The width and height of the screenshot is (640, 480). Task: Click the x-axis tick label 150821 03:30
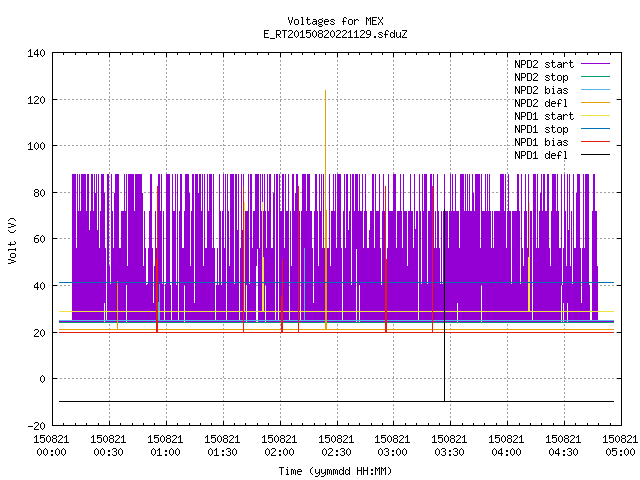coord(449,446)
